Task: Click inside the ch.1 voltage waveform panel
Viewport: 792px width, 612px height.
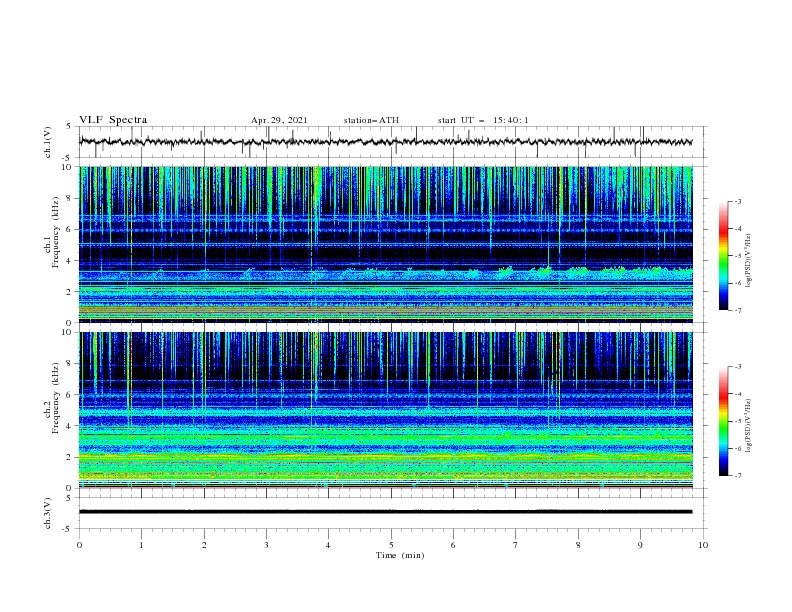Action: click(x=393, y=142)
